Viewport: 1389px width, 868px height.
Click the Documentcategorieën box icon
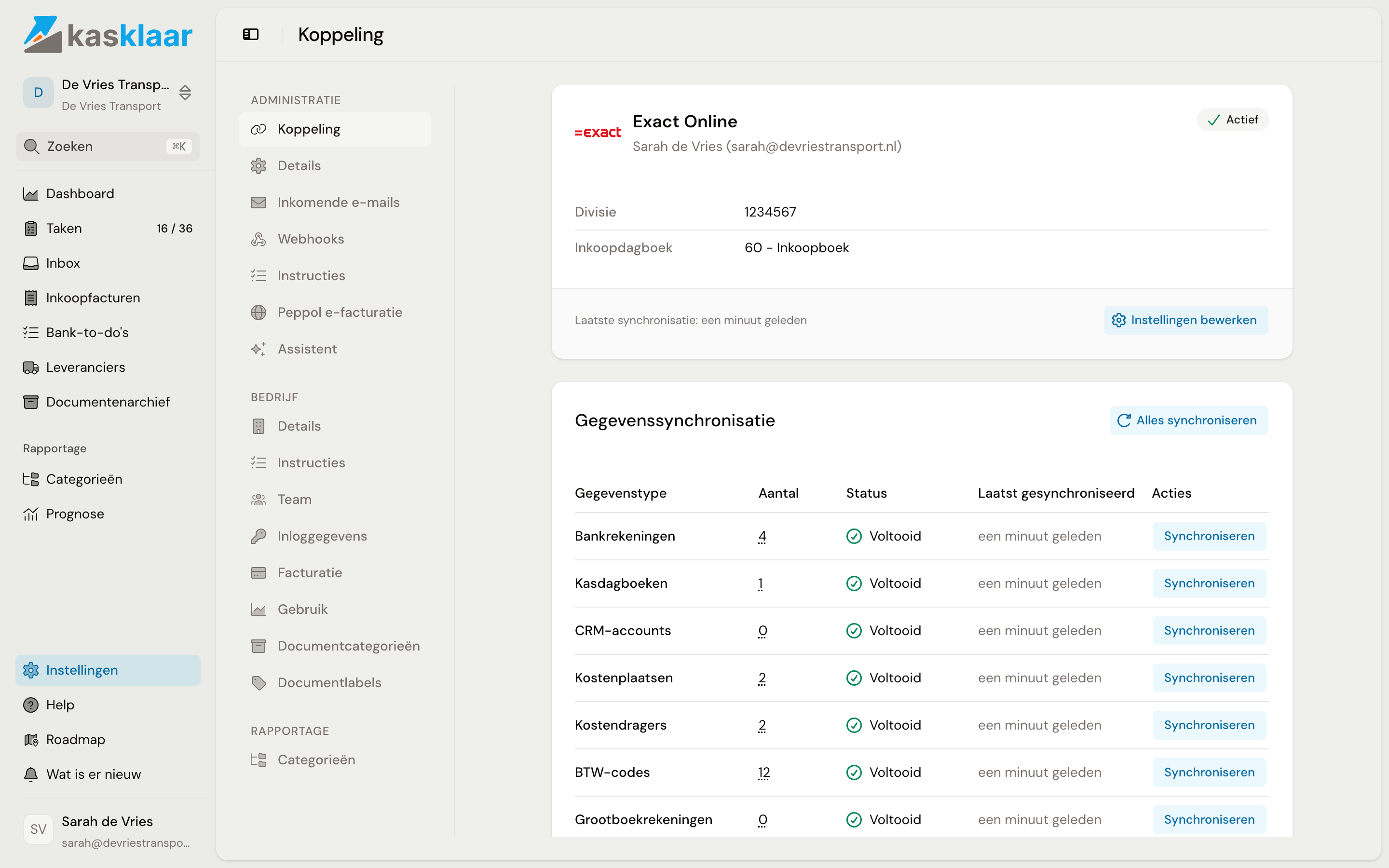pyautogui.click(x=259, y=646)
